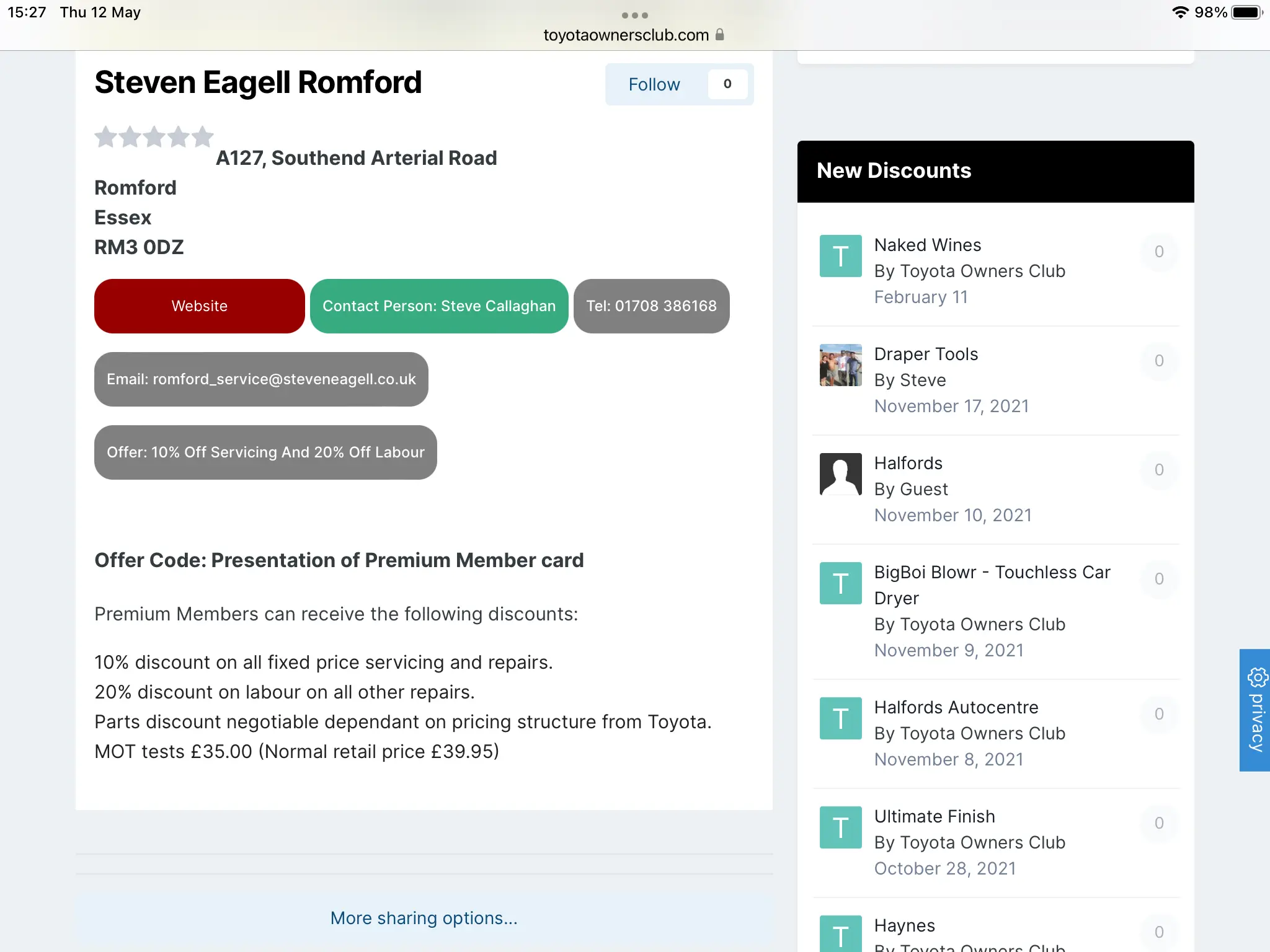
Task: Click the Ultimate Finish comment count bubble
Action: (1158, 823)
